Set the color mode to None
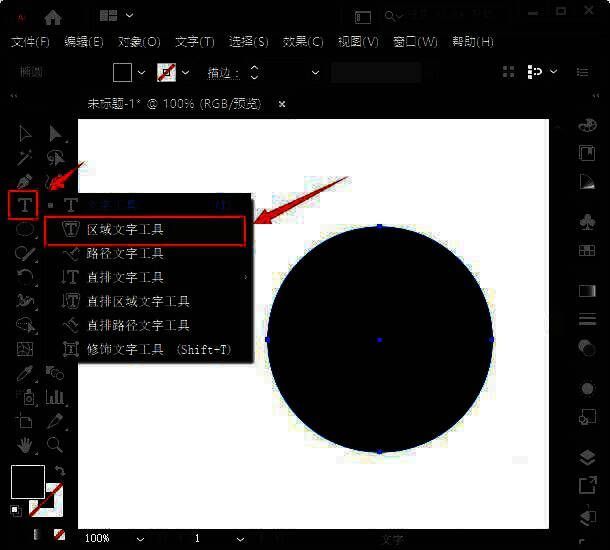The image size is (610, 550). (59, 536)
